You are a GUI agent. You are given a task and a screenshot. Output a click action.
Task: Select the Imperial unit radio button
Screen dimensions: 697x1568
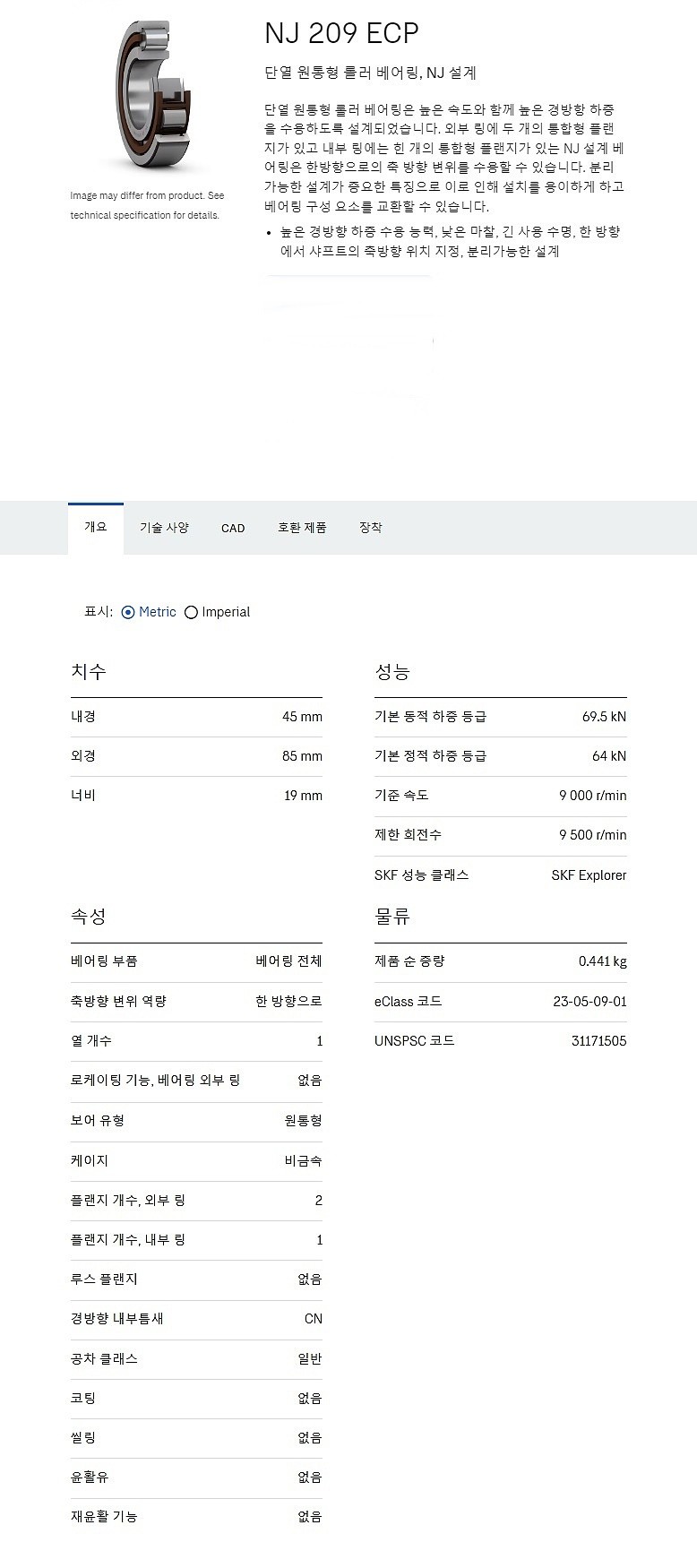click(x=191, y=612)
